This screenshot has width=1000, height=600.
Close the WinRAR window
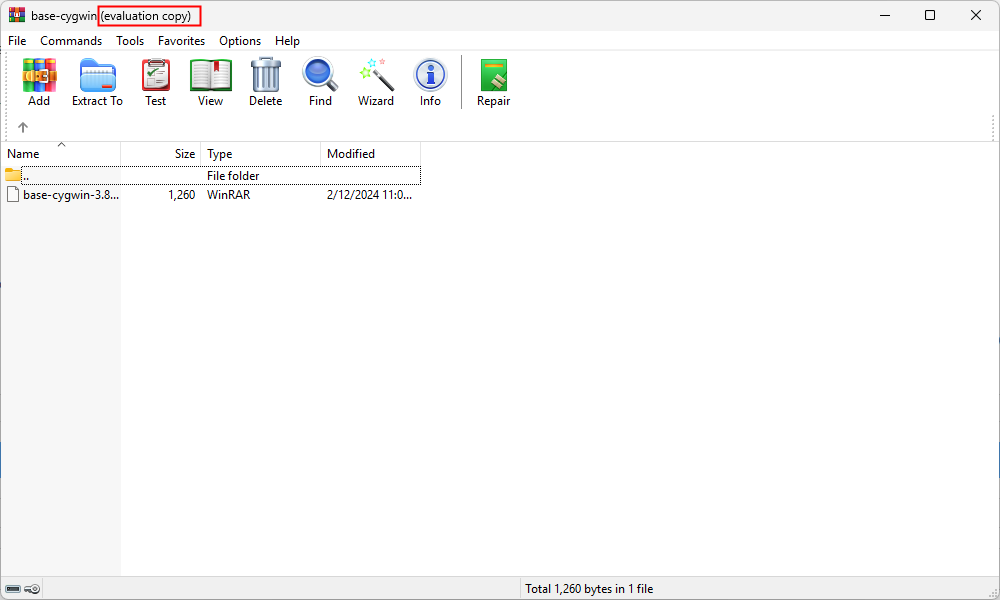(976, 15)
